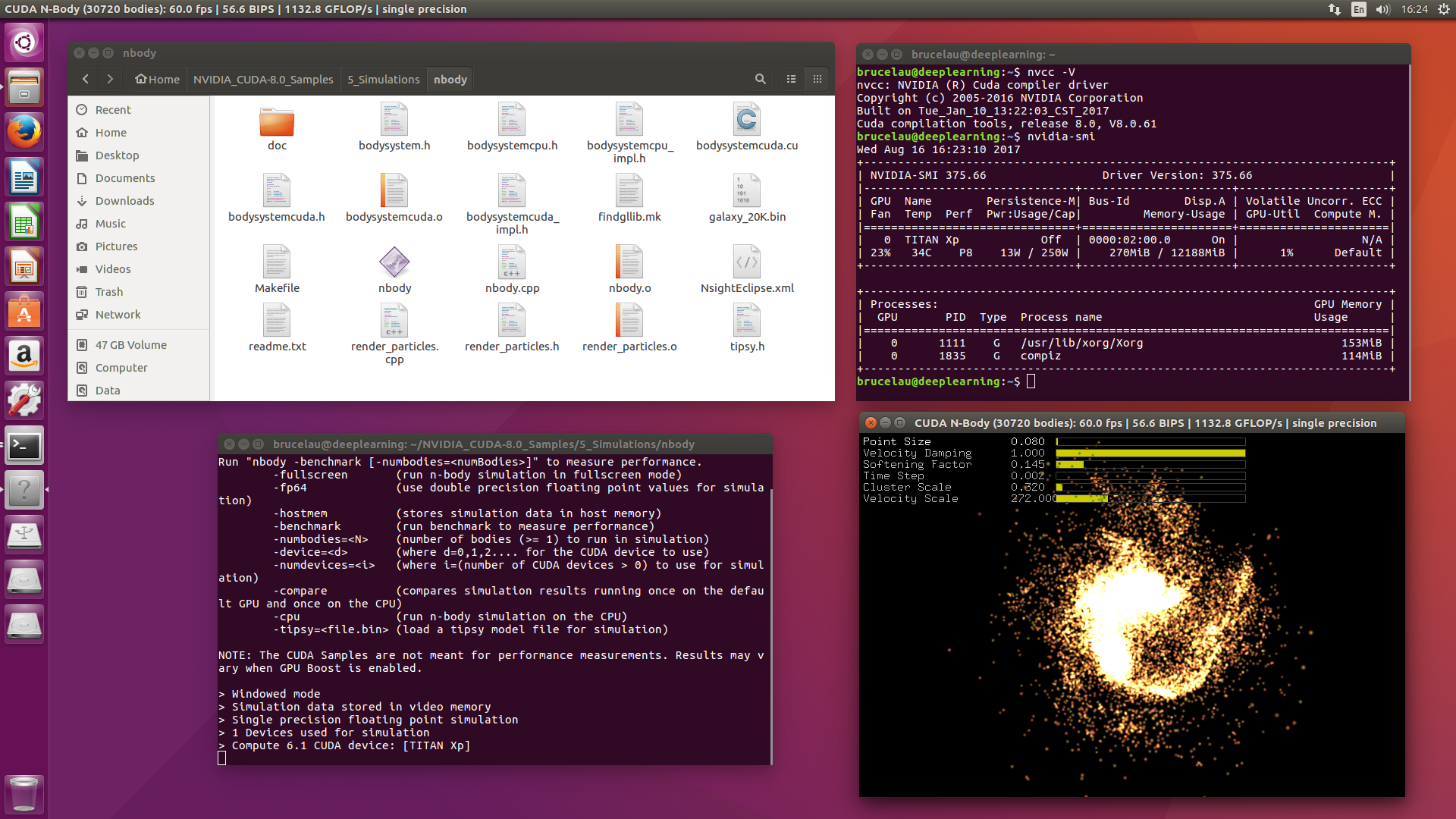Image resolution: width=1456 pixels, height=819 pixels.
Task: Adjust the Softening Factor slider
Action: point(1150,464)
